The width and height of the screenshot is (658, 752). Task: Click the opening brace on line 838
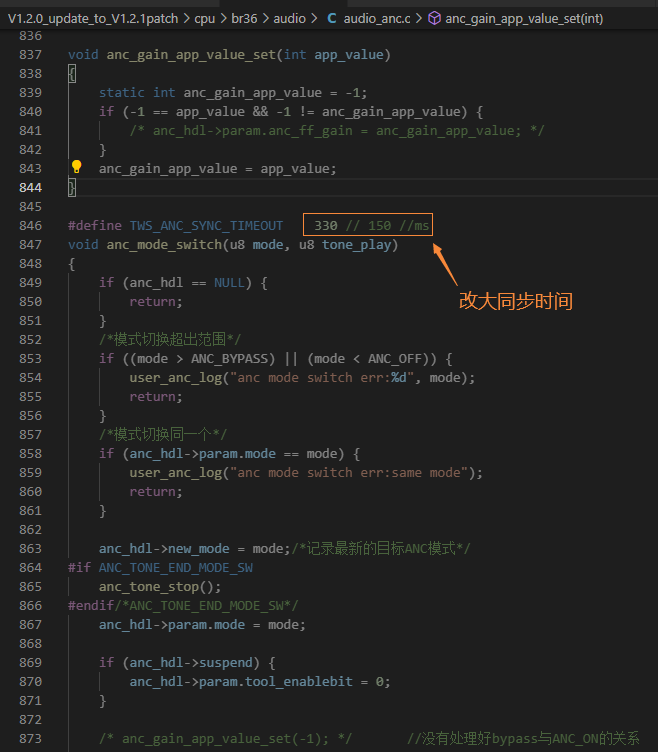[71, 74]
